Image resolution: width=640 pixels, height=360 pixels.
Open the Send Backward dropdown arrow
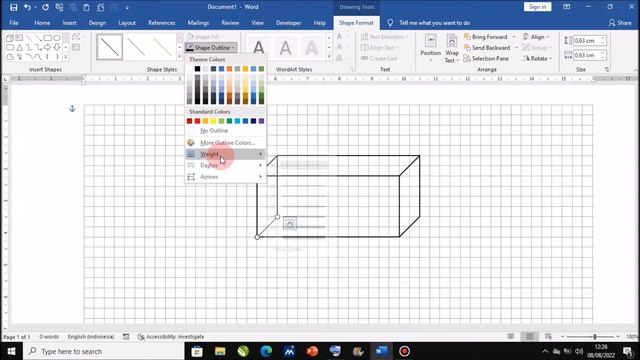(x=516, y=48)
